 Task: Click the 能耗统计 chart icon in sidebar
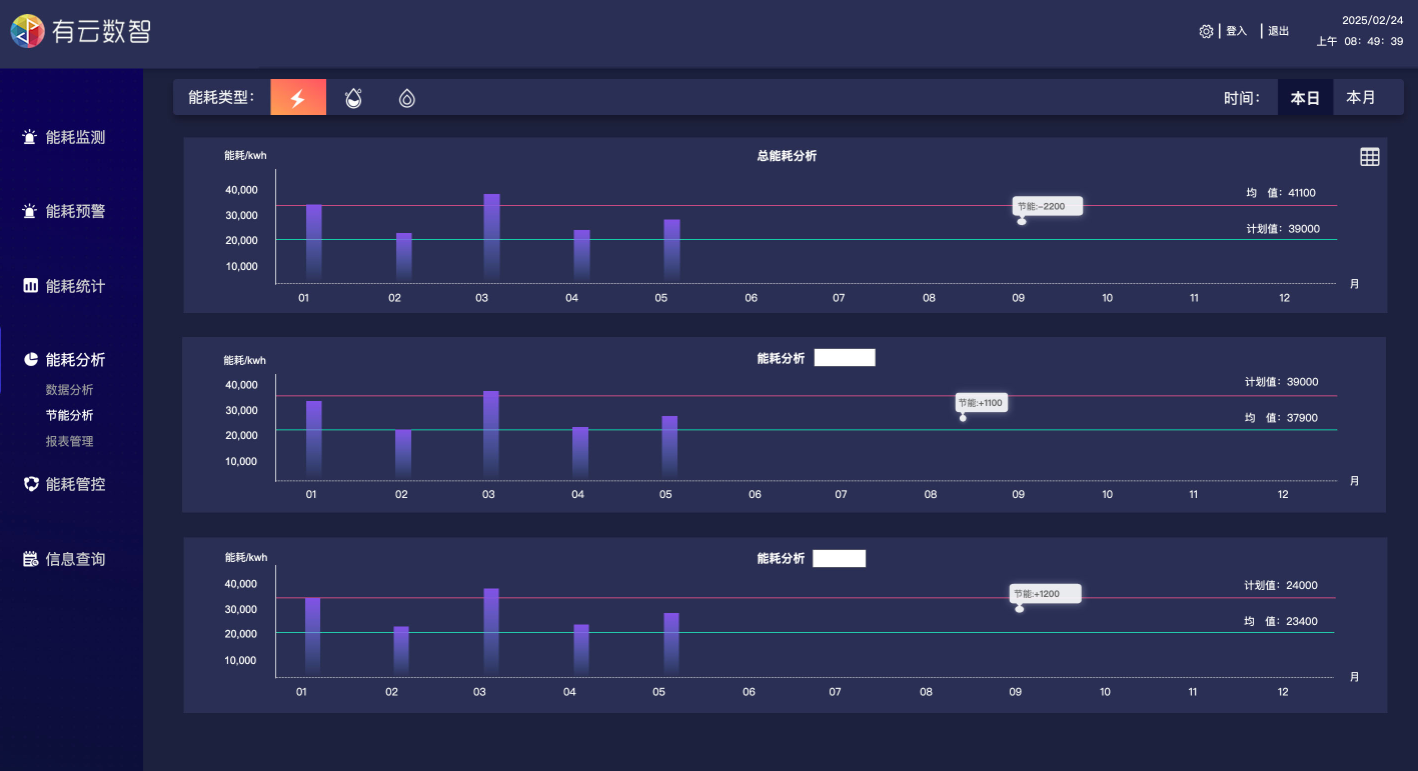click(x=30, y=286)
